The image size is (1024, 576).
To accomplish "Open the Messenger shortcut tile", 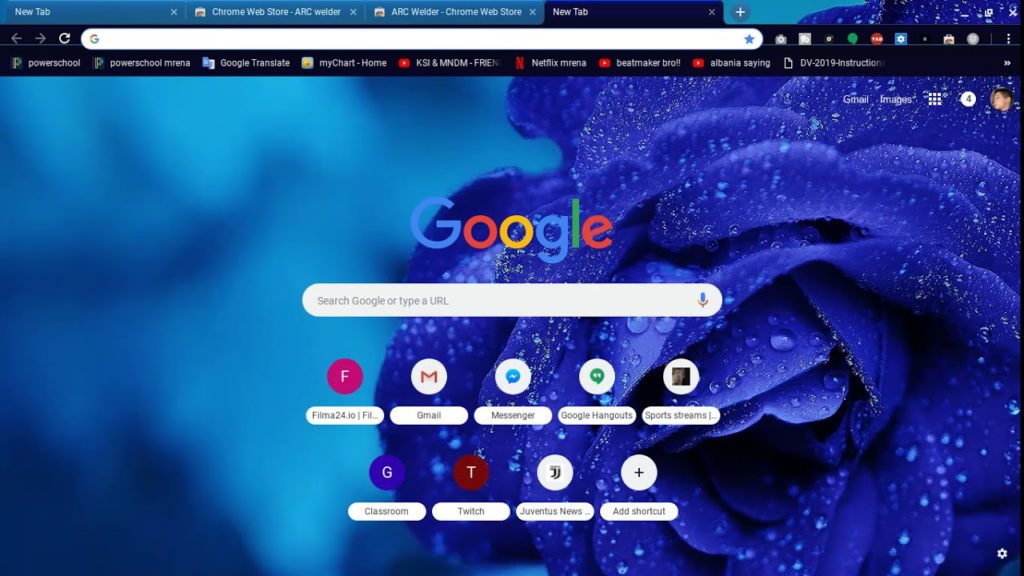I will (x=513, y=391).
